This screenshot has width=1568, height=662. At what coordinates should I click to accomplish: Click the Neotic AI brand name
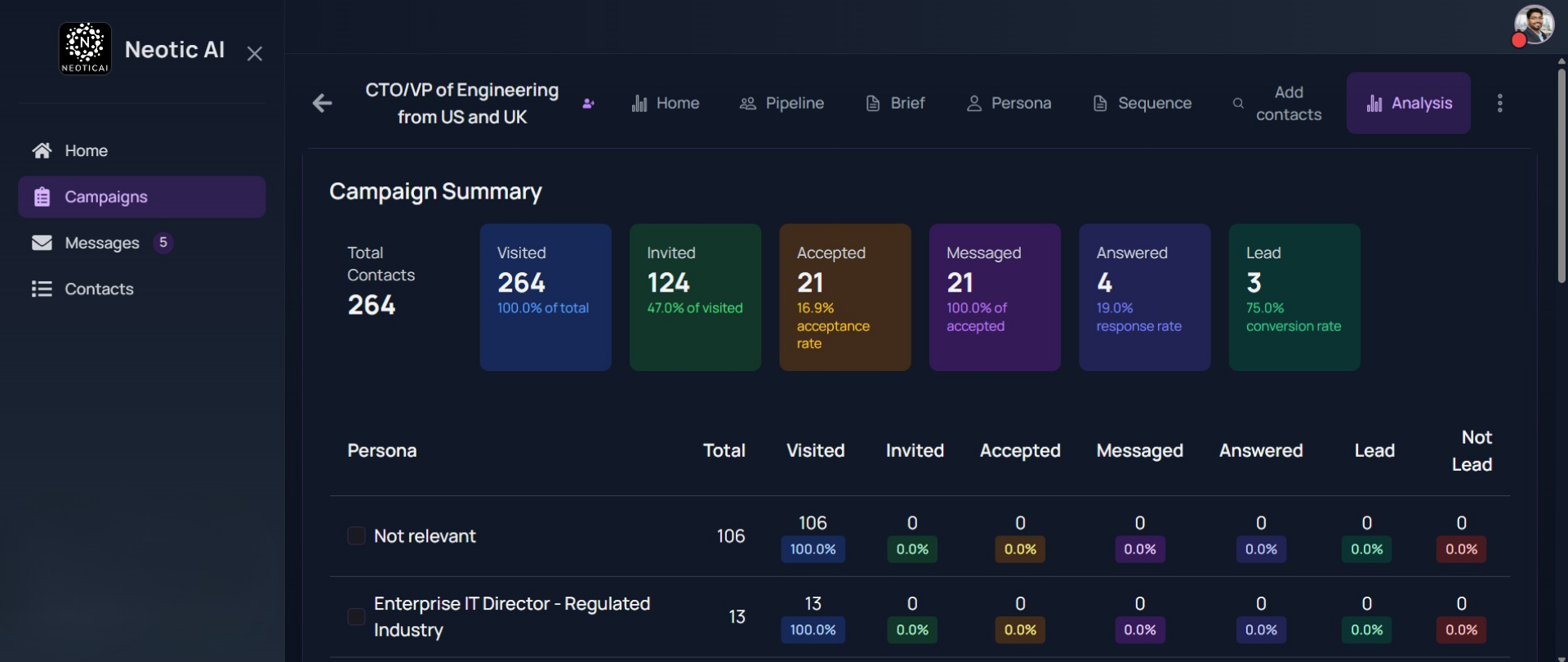[x=175, y=50]
